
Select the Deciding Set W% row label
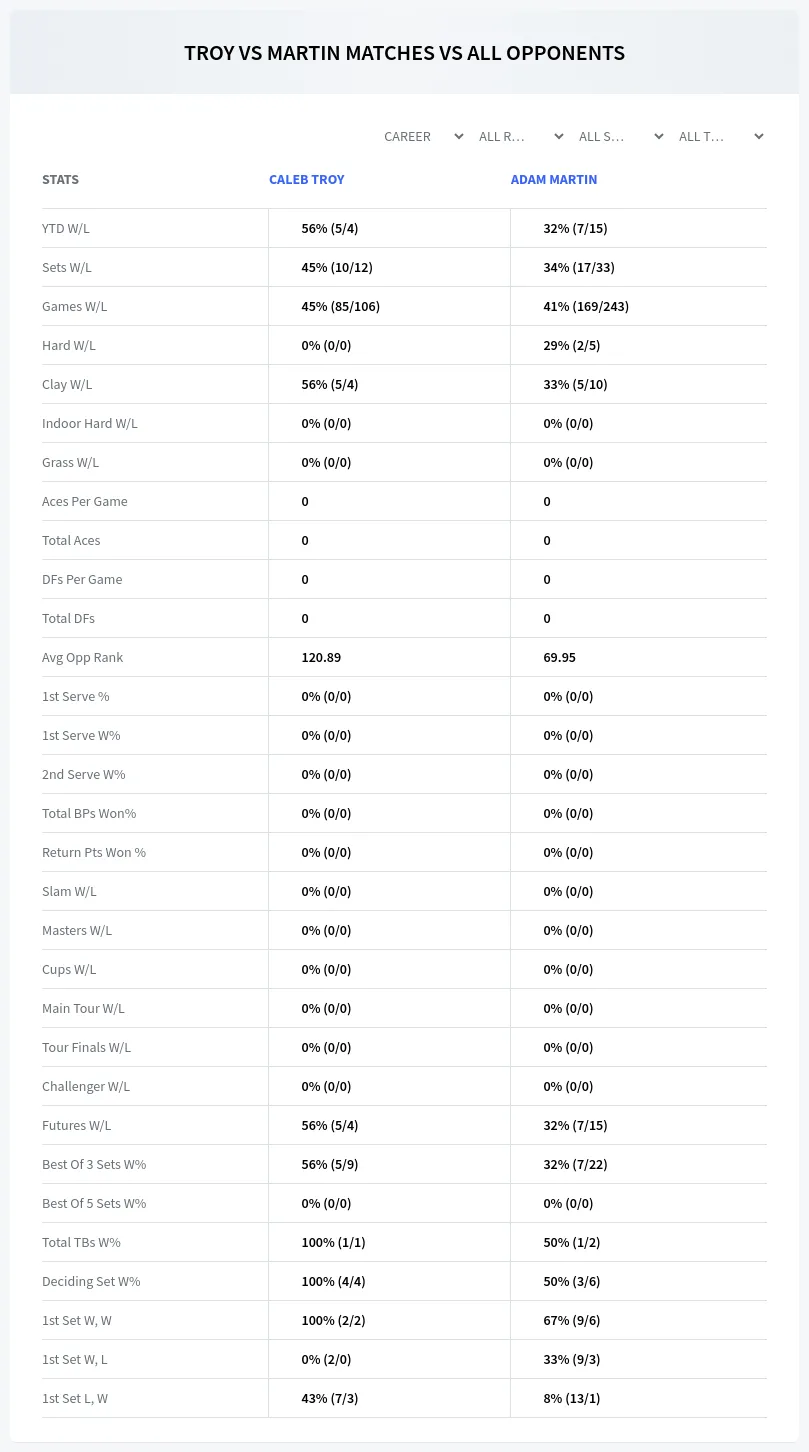tap(91, 1281)
